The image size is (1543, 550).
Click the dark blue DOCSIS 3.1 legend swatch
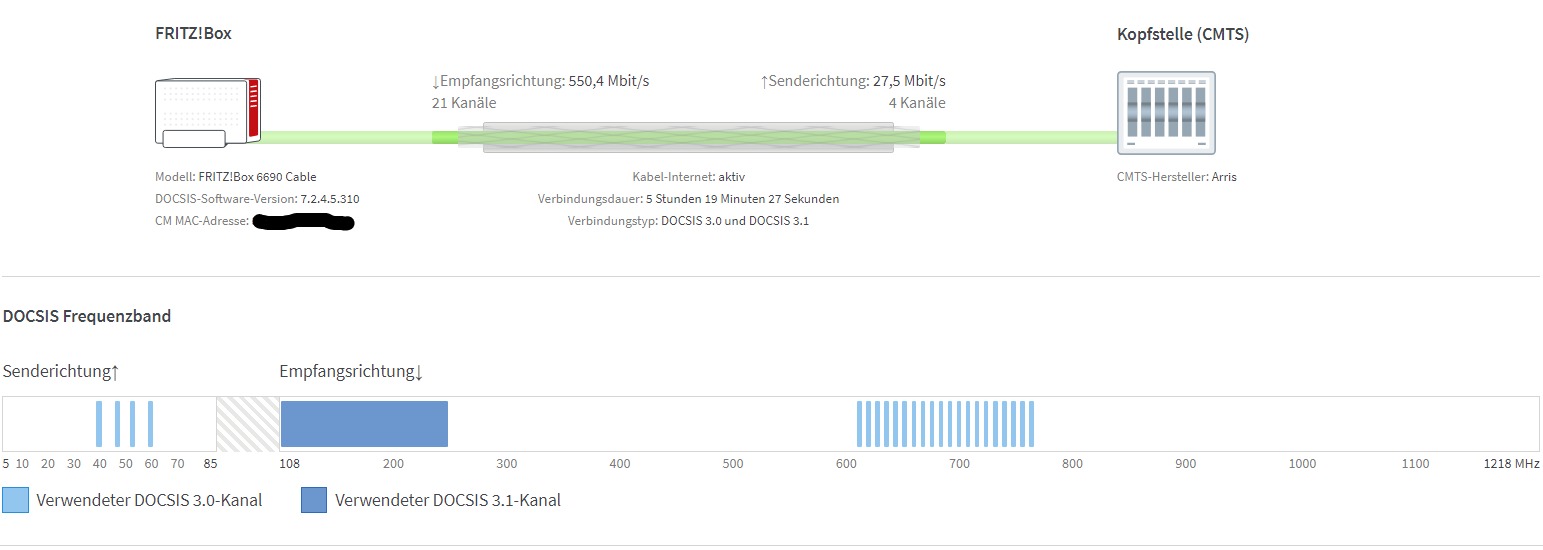pos(314,500)
